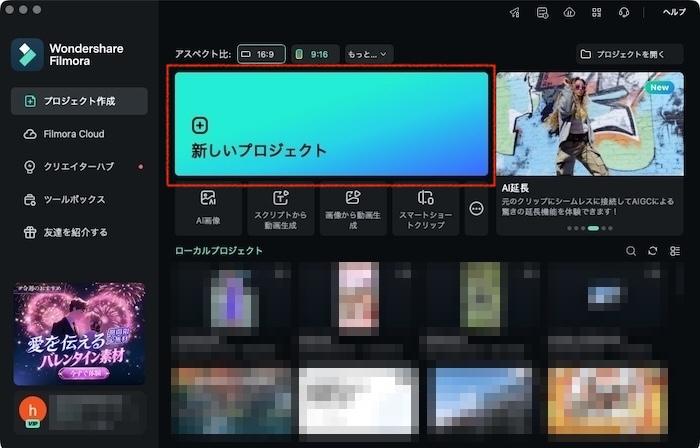Click プロジェクトを開く button
Viewport: 700px width, 448px height.
(629, 54)
